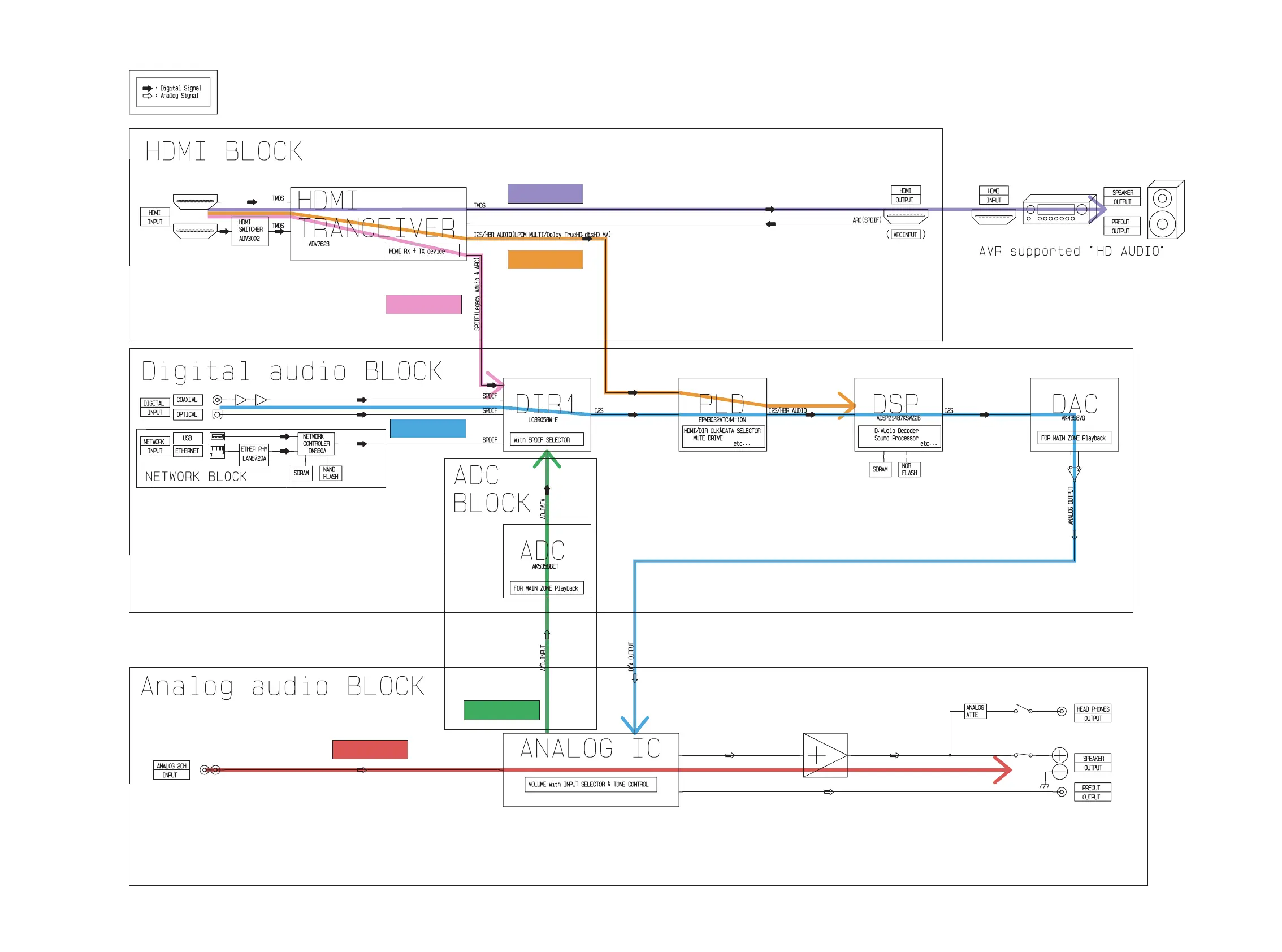Click the SDRAM box under DSP
Screen dimensions: 1282x952
click(x=880, y=470)
